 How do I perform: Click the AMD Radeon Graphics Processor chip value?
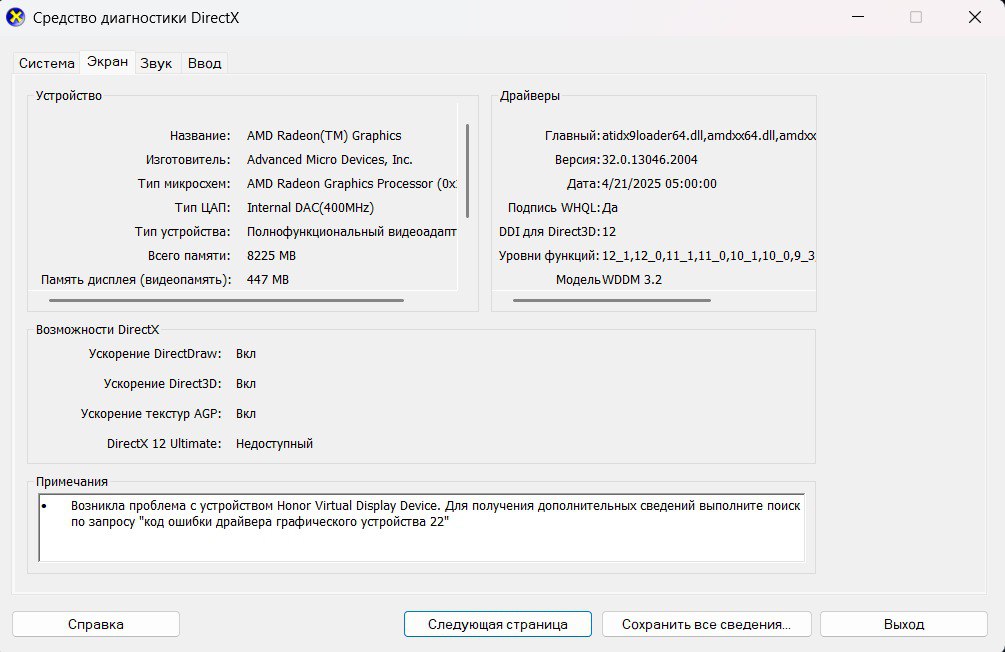click(351, 183)
